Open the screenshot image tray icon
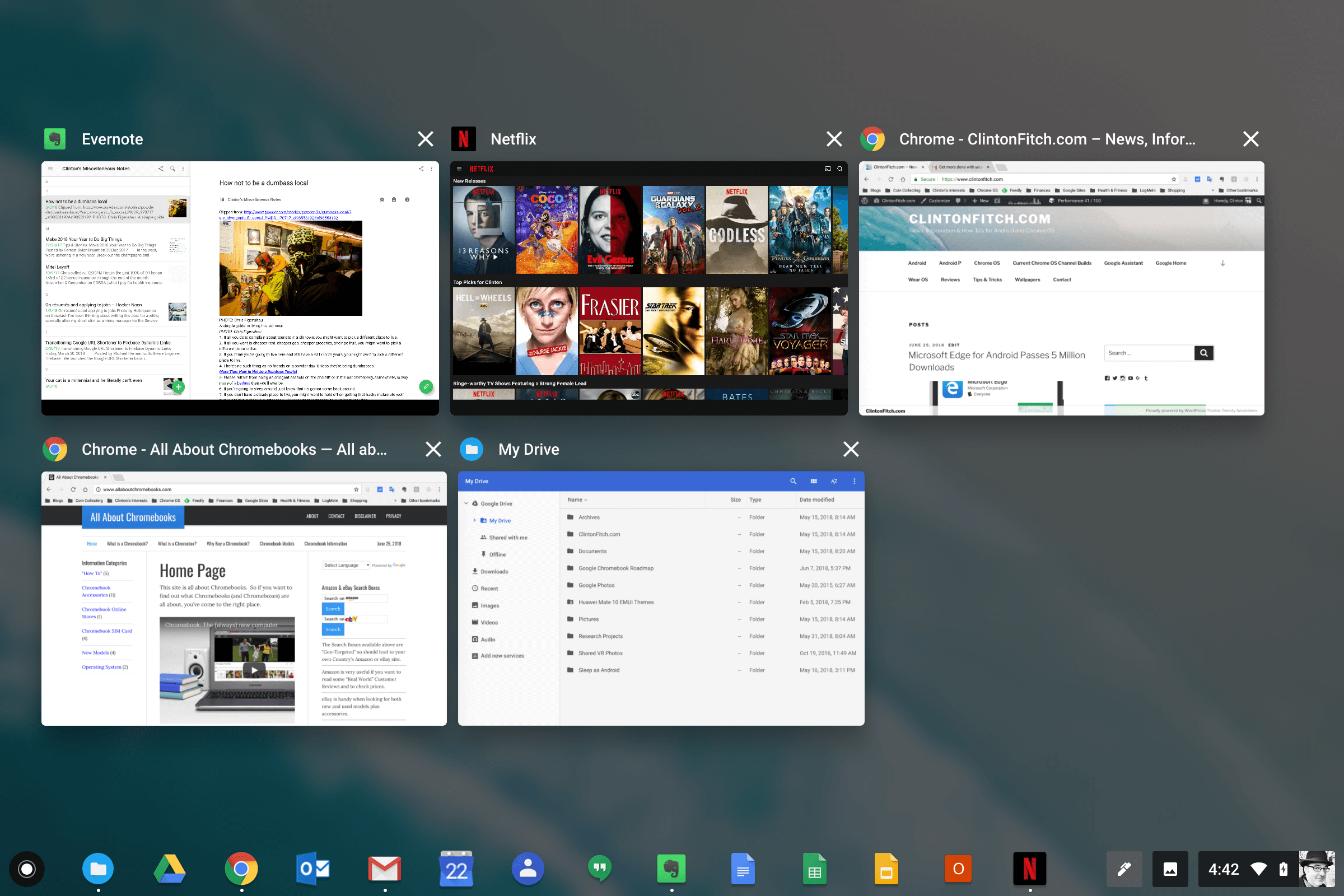Viewport: 1344px width, 896px height. pos(1170,869)
